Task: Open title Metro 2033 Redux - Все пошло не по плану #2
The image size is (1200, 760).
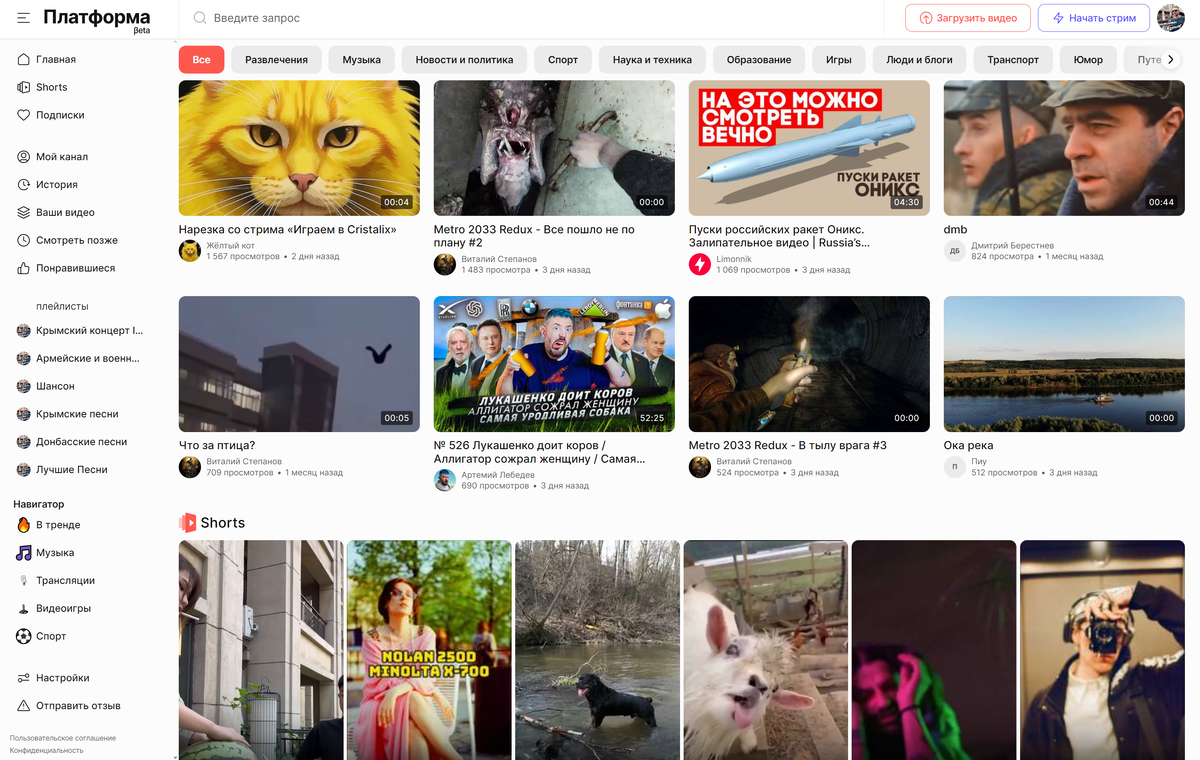Action: [534, 236]
